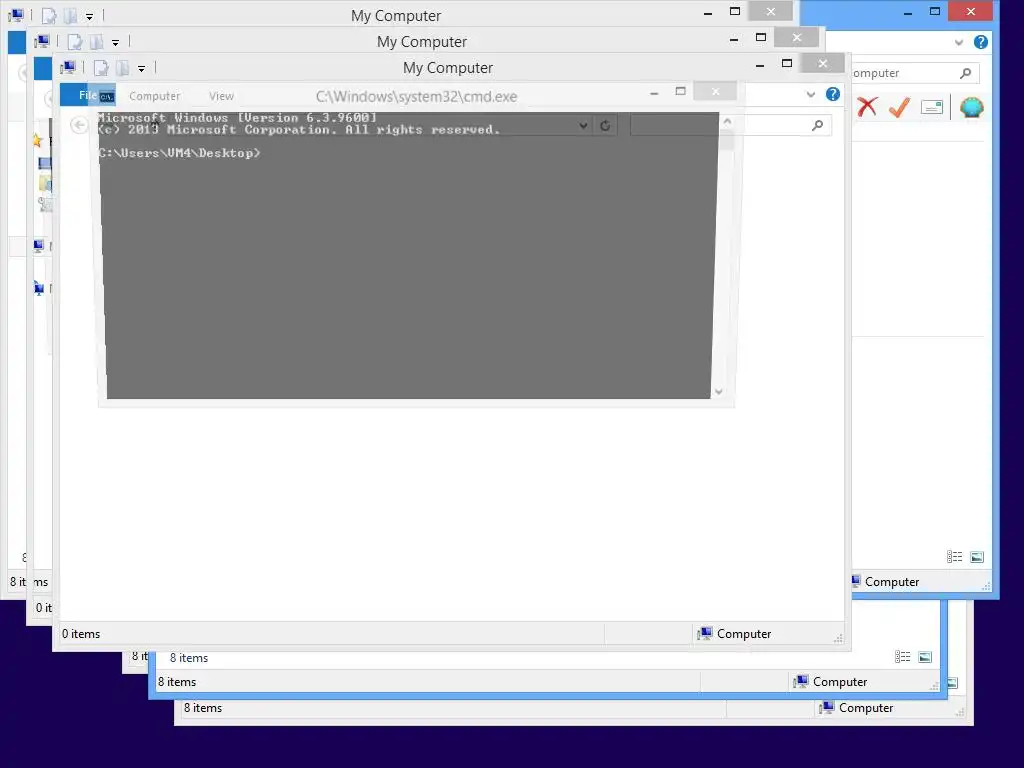Screen dimensions: 1024x768
Task: Click the search field in the frontmost My Computer window
Action: pos(731,125)
